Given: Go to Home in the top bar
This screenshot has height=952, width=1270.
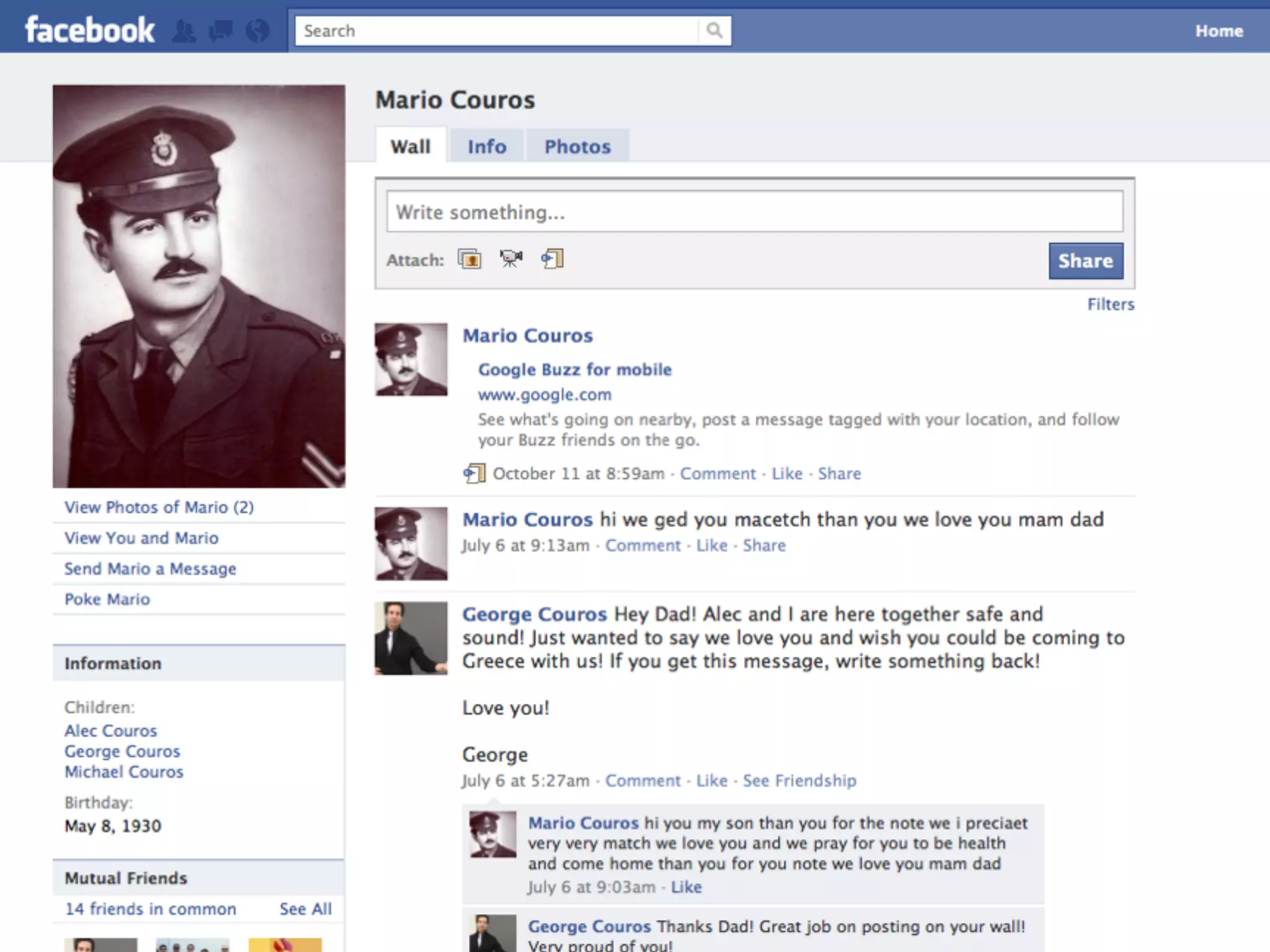Looking at the screenshot, I should tap(1219, 31).
